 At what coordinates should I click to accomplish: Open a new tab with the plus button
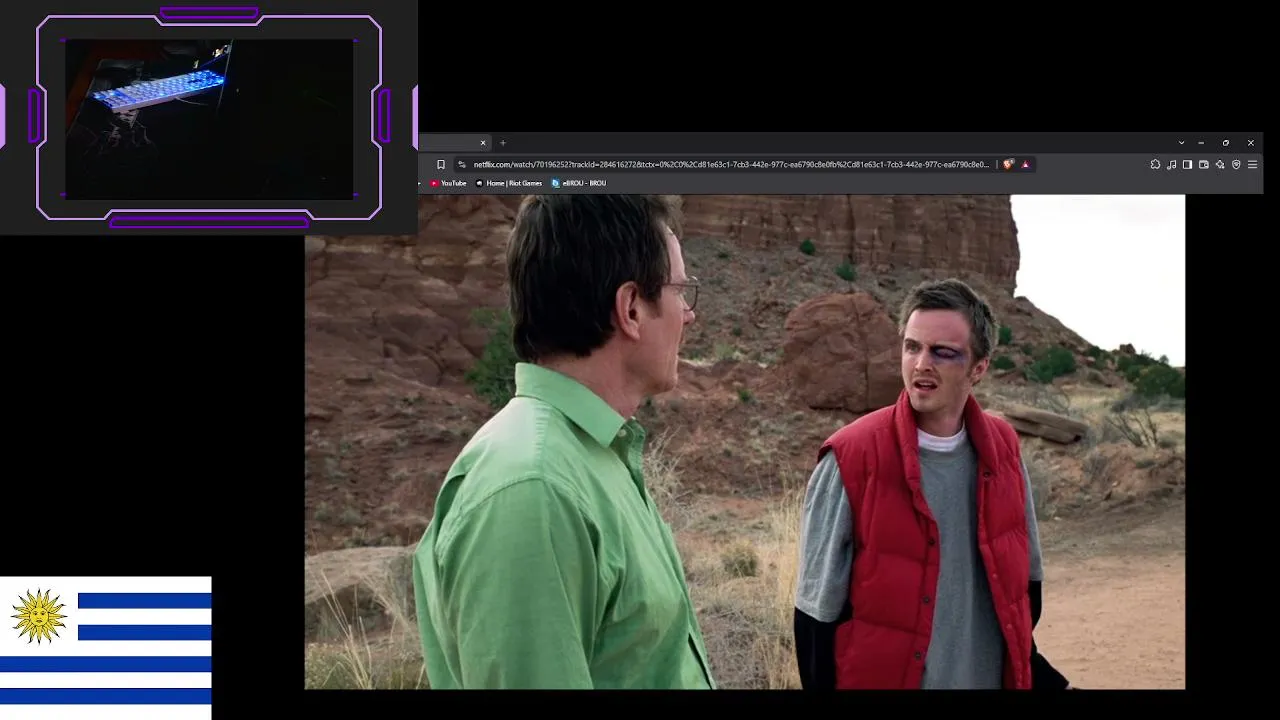503,143
